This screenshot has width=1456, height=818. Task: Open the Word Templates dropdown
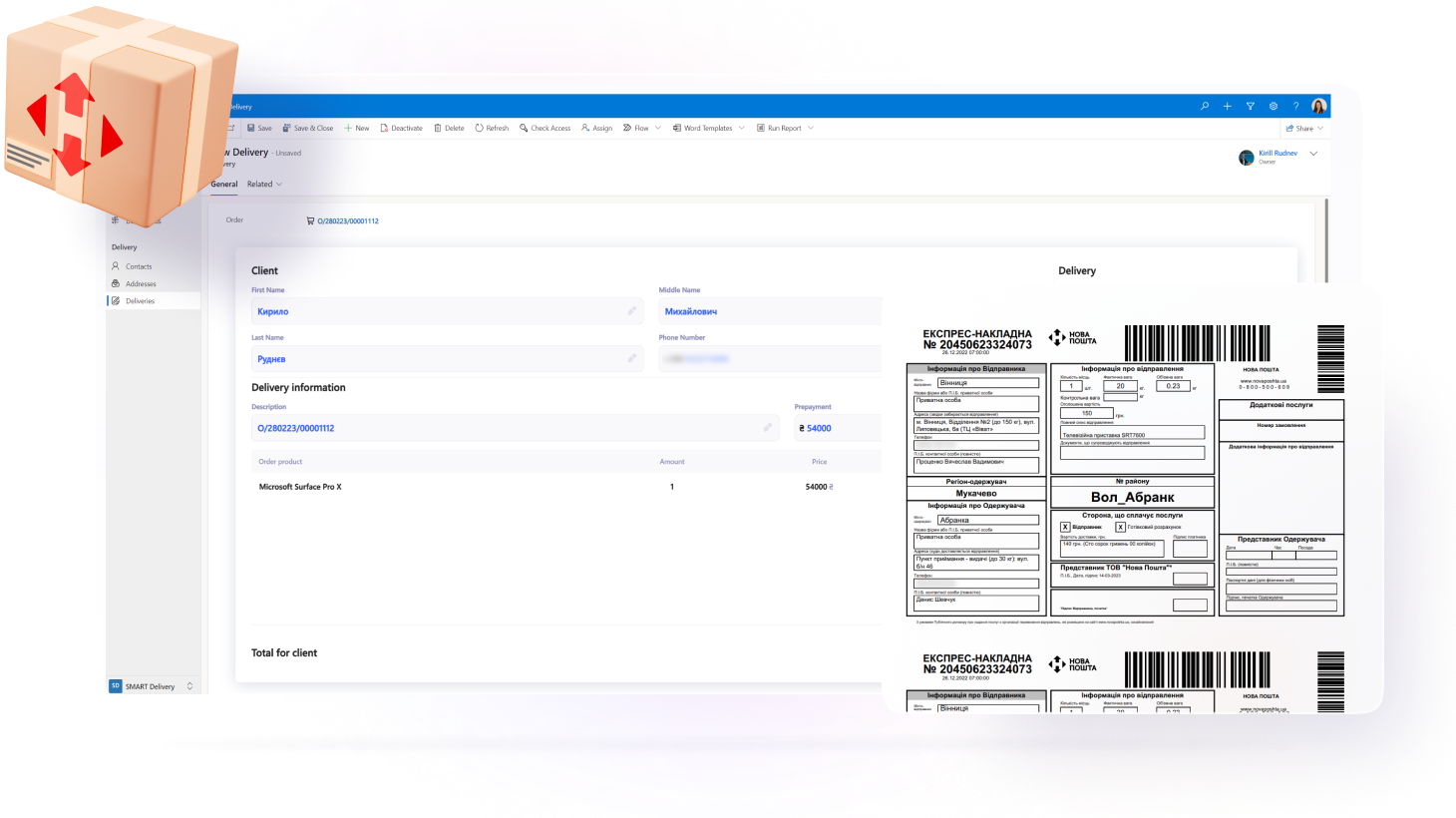741,128
